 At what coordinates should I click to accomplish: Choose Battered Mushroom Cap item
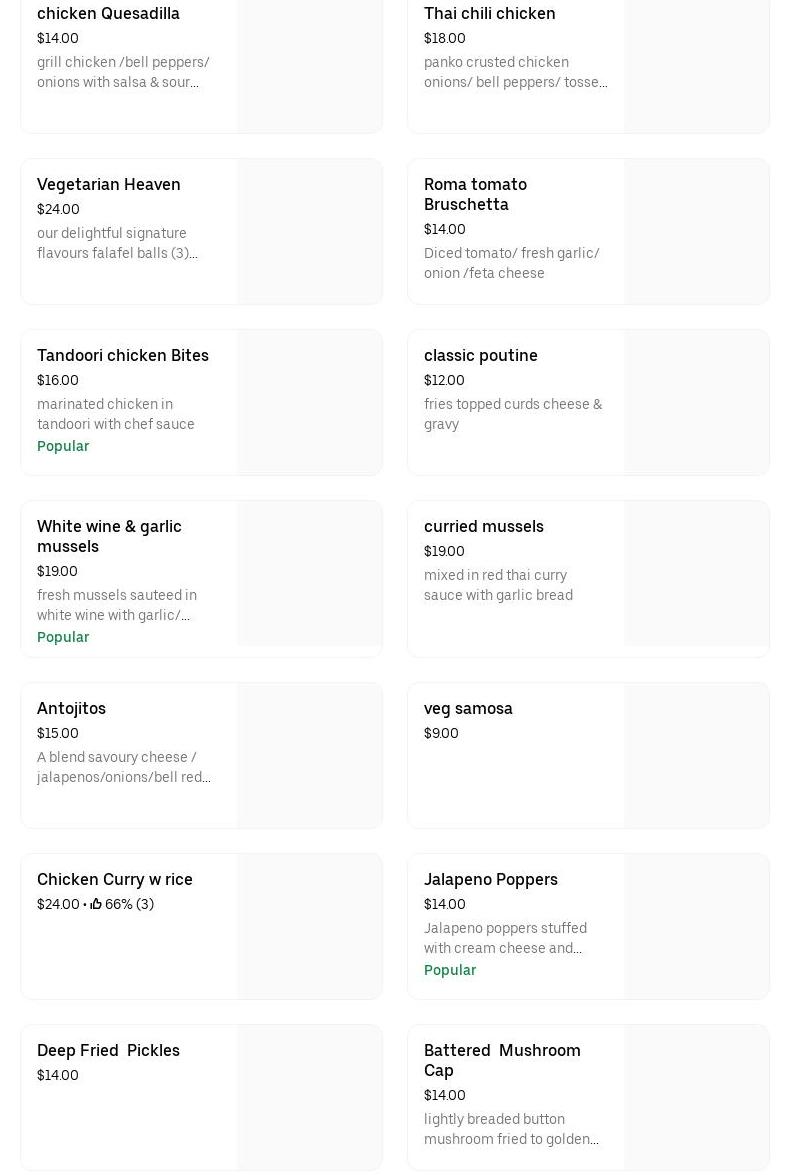point(502,1060)
